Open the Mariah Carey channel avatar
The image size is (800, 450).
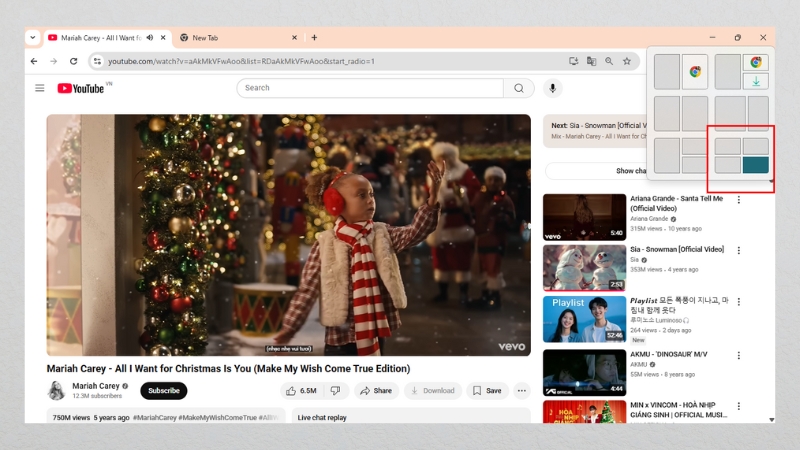click(x=56, y=390)
